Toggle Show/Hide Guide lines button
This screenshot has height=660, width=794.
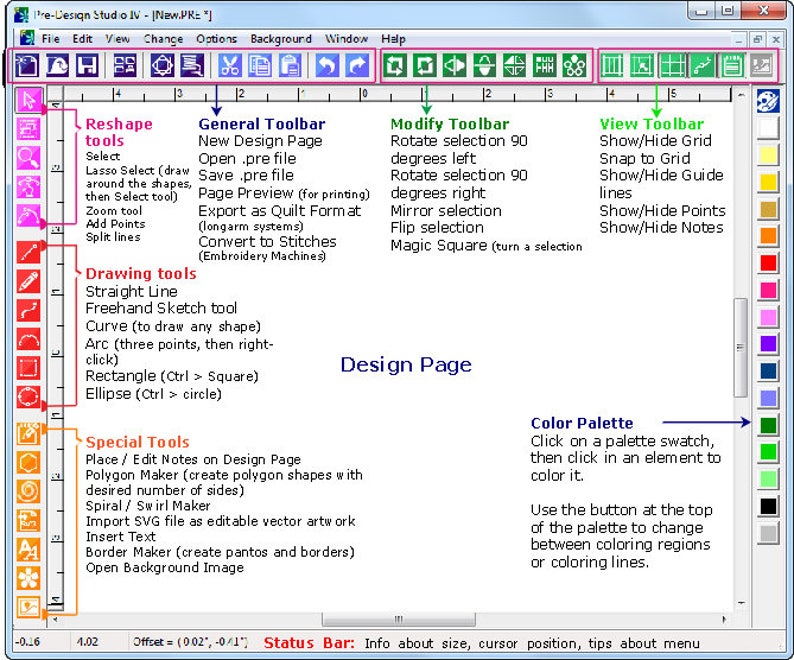[672, 65]
